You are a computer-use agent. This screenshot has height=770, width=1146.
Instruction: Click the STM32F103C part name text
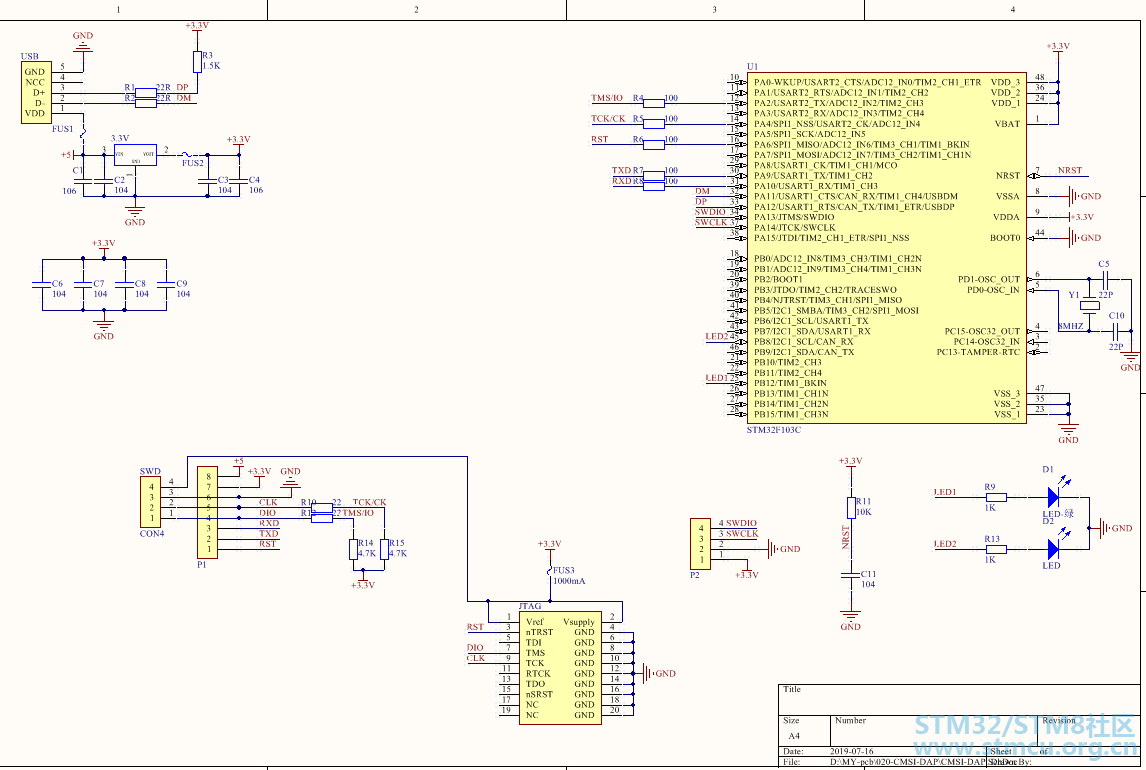(773, 430)
